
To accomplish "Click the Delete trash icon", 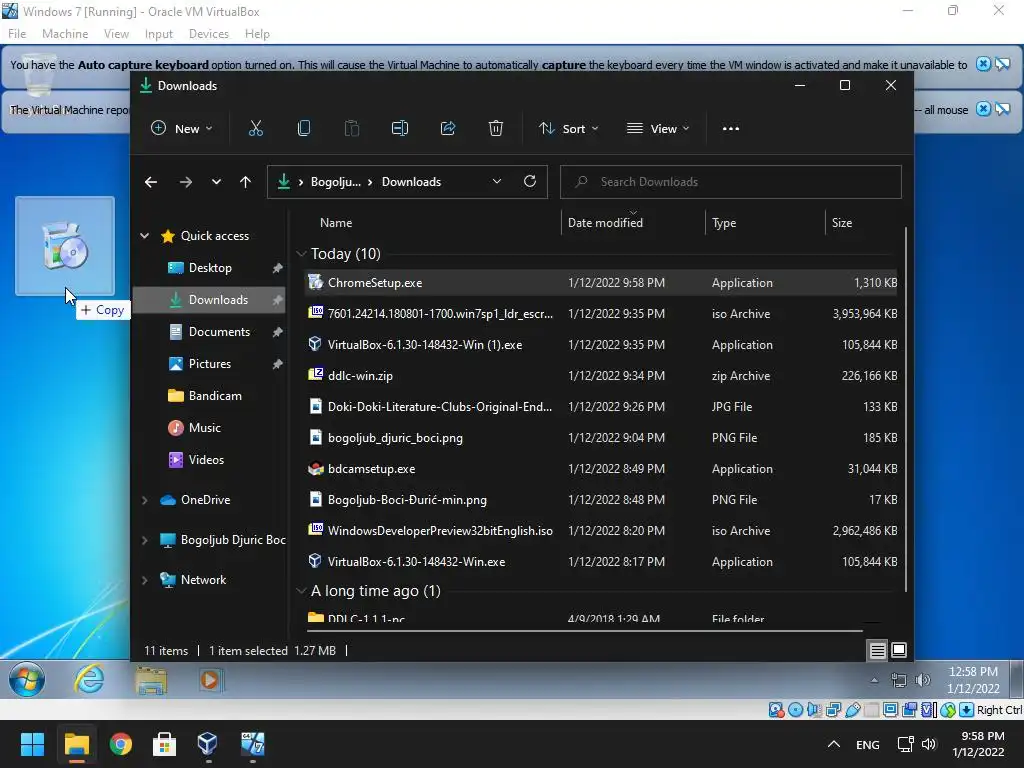I will [x=496, y=129].
